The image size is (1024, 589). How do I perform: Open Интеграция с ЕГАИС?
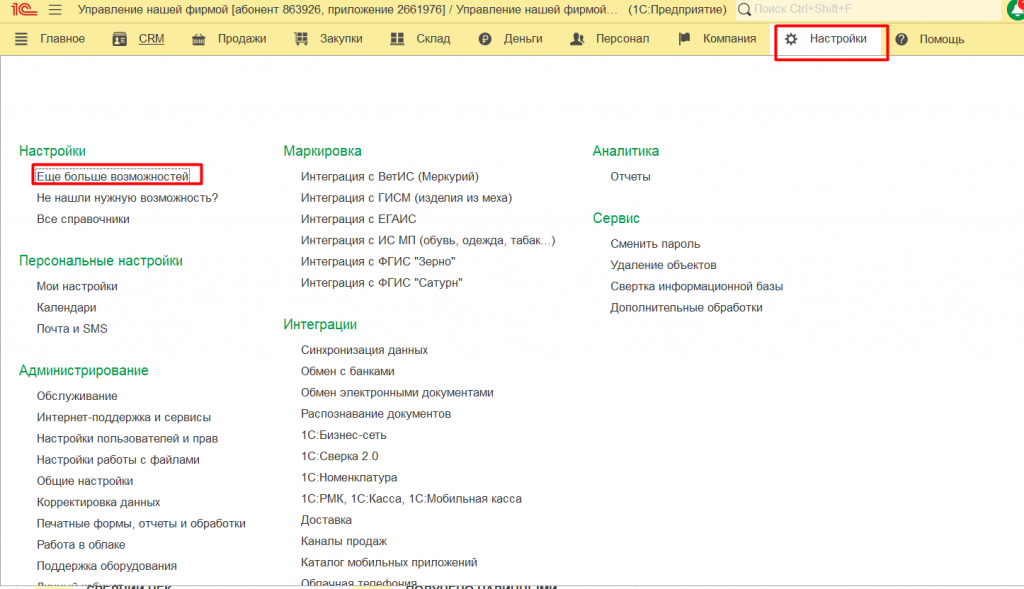[x=359, y=219]
